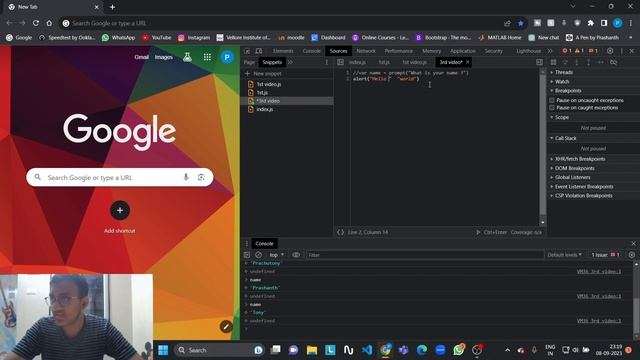Click the Step into debugger icon
The height and width of the screenshot is (360, 640).
pyautogui.click(x=577, y=62)
